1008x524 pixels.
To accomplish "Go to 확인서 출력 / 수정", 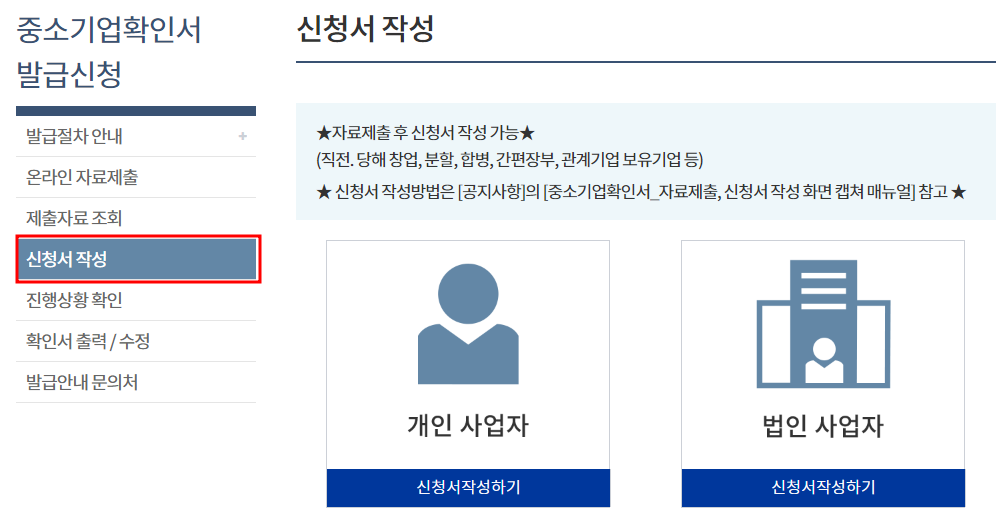I will (x=136, y=341).
